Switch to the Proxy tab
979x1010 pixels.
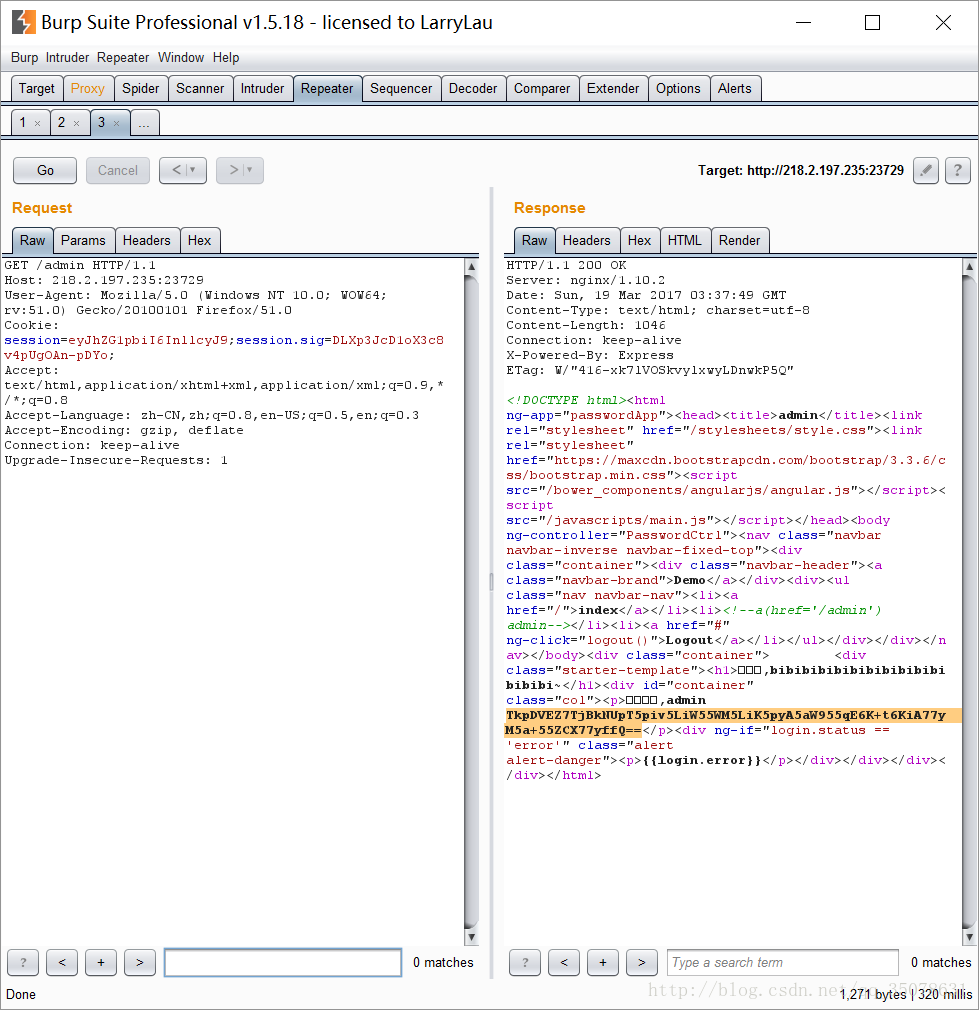pyautogui.click(x=88, y=89)
